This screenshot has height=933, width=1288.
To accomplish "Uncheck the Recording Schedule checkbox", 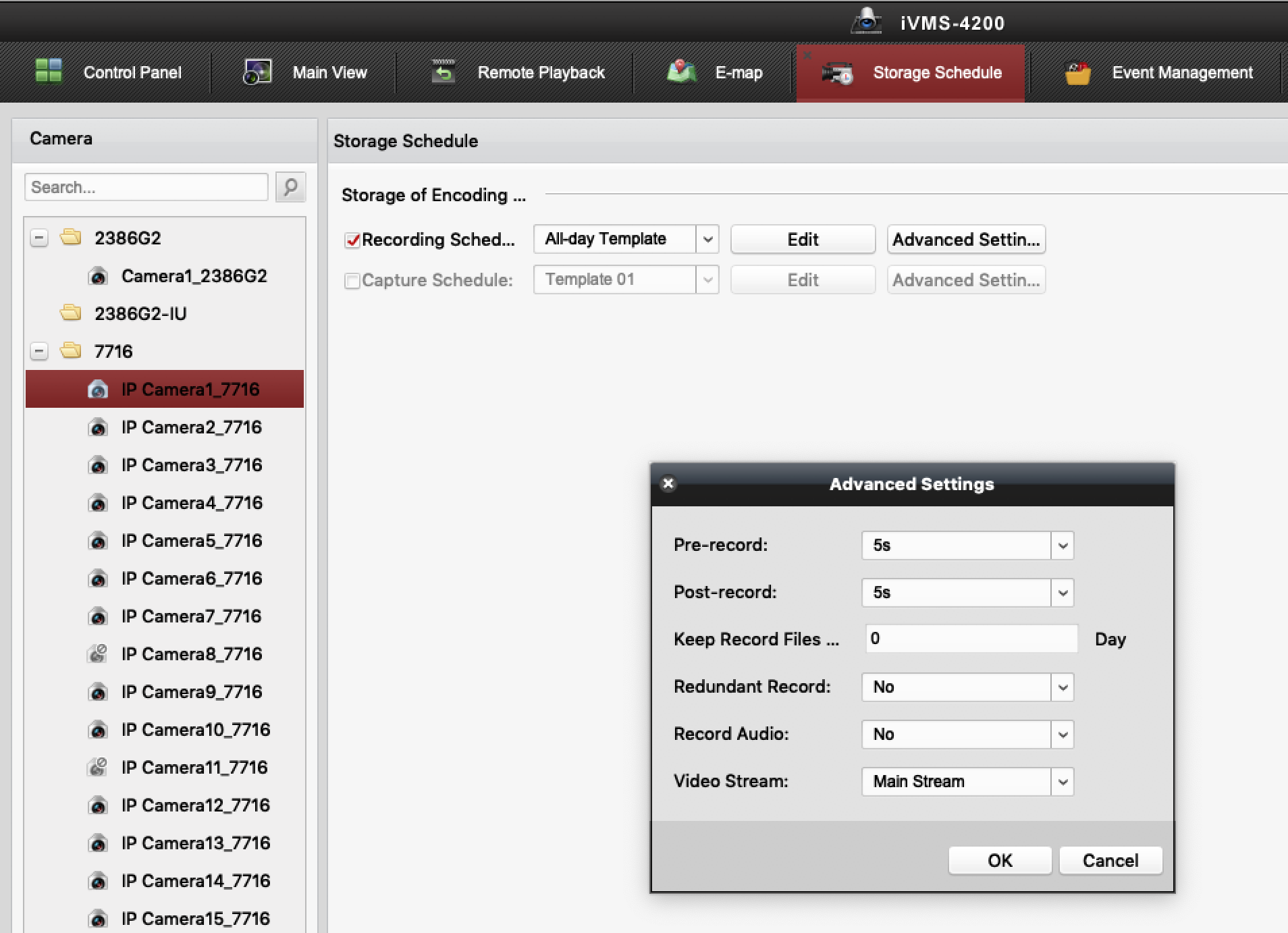I will point(352,240).
